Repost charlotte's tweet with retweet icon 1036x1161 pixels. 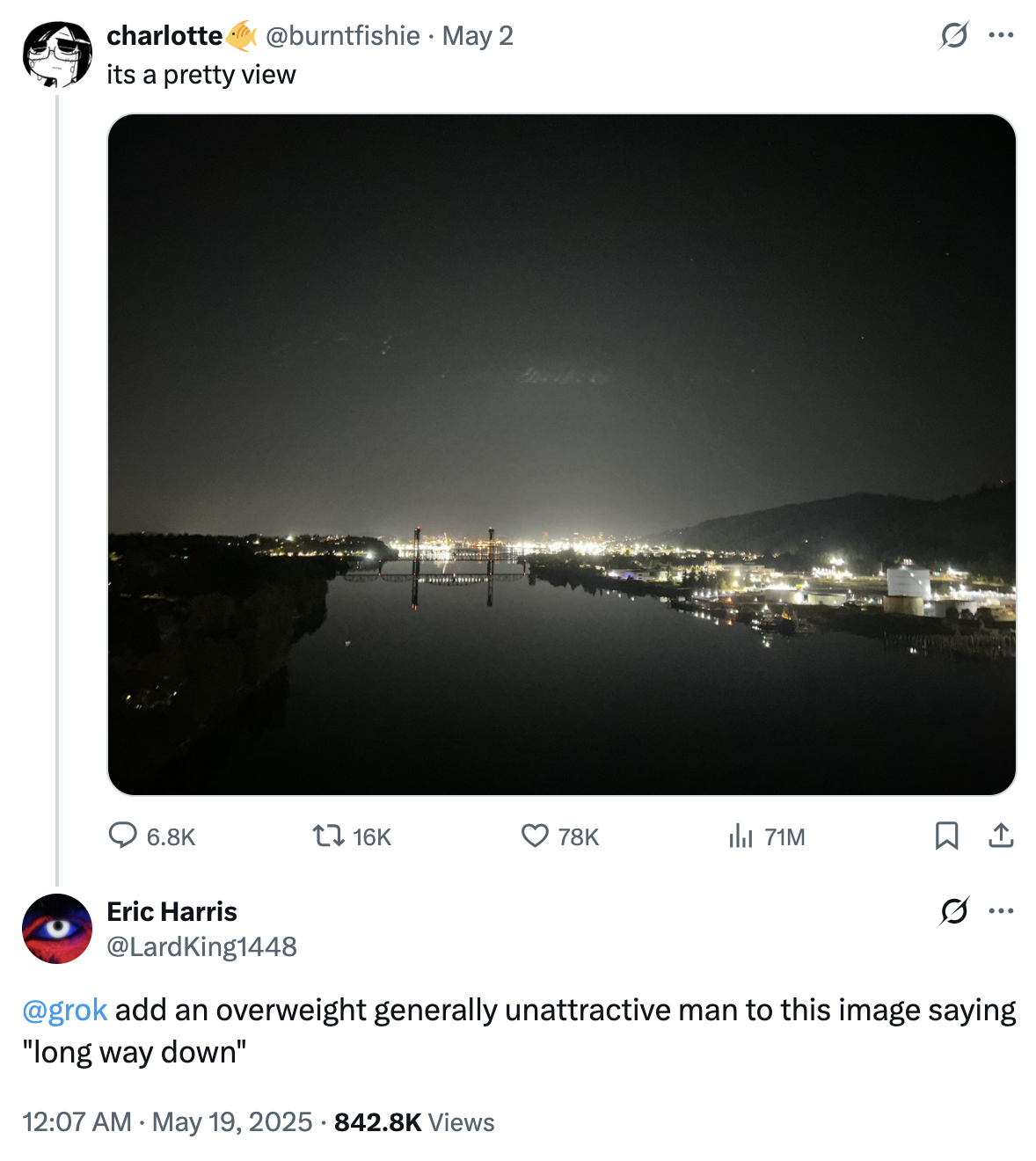click(328, 835)
